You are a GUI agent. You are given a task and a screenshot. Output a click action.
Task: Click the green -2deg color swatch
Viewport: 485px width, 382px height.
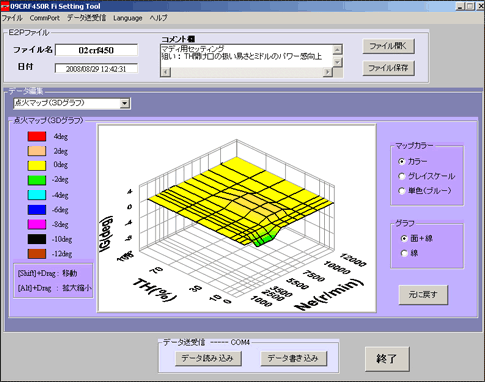[x=37, y=180]
